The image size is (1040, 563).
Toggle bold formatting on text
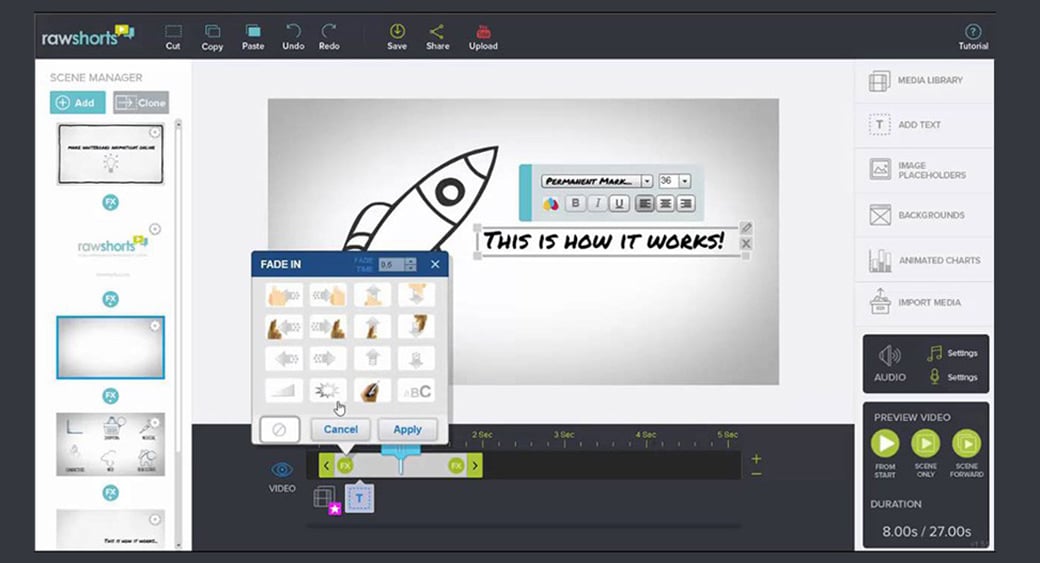click(x=576, y=204)
